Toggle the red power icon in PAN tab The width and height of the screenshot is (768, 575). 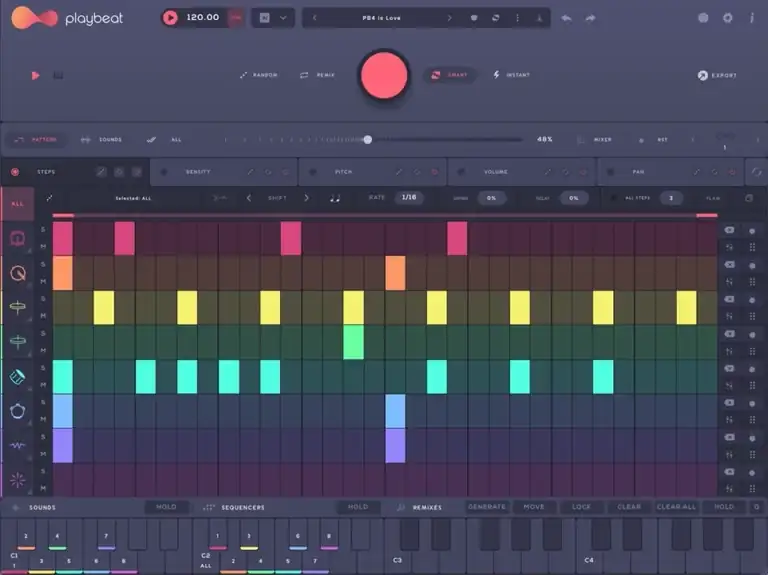click(732, 172)
